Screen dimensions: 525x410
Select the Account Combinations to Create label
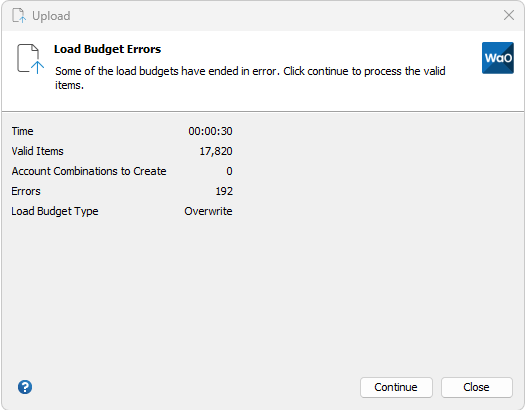(x=89, y=171)
